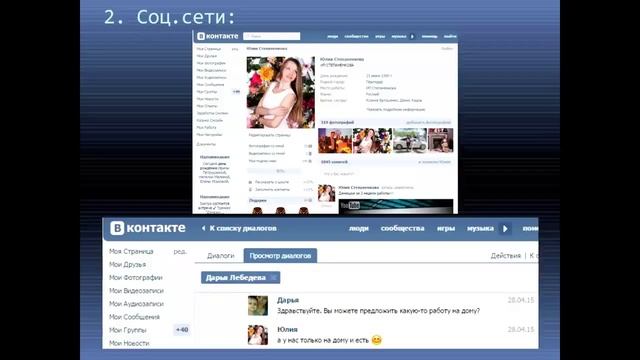
Task: Open Мои Группы in profile page sidebar
Action: 207,92
